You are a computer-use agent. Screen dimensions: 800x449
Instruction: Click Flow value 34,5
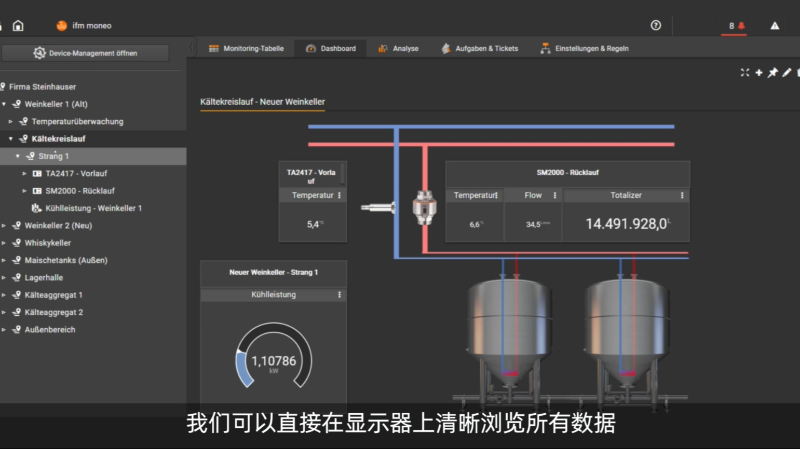point(538,224)
